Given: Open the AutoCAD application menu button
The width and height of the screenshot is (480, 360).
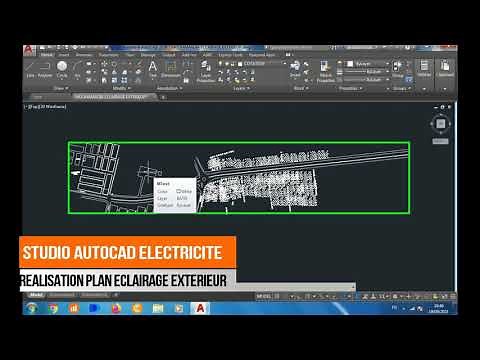Looking at the screenshot, I should [x=29, y=50].
